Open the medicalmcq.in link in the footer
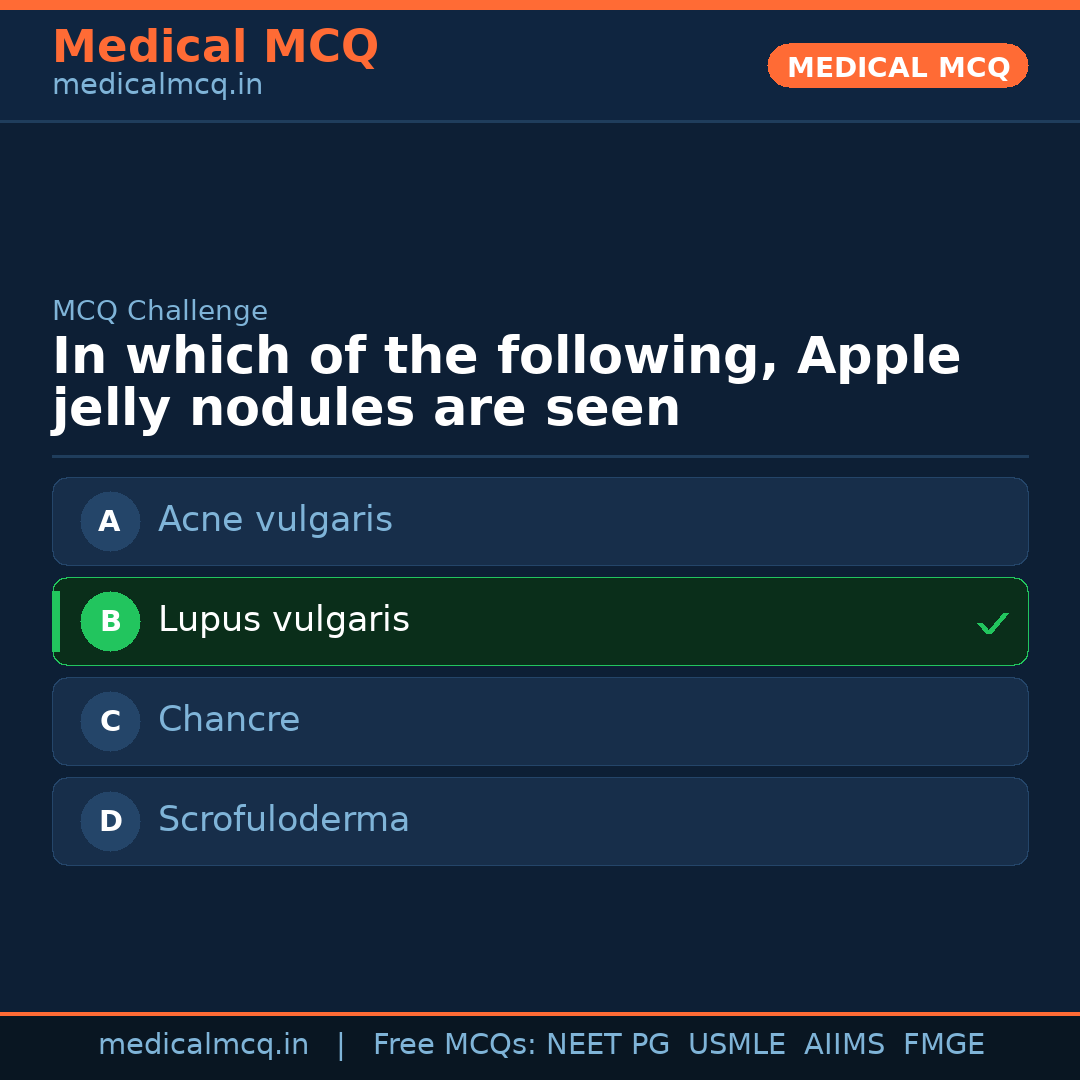The width and height of the screenshot is (1080, 1080). point(204,1044)
